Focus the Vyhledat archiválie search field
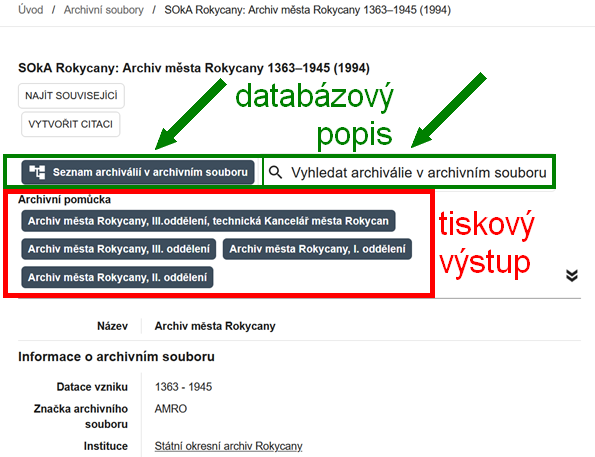 408,172
